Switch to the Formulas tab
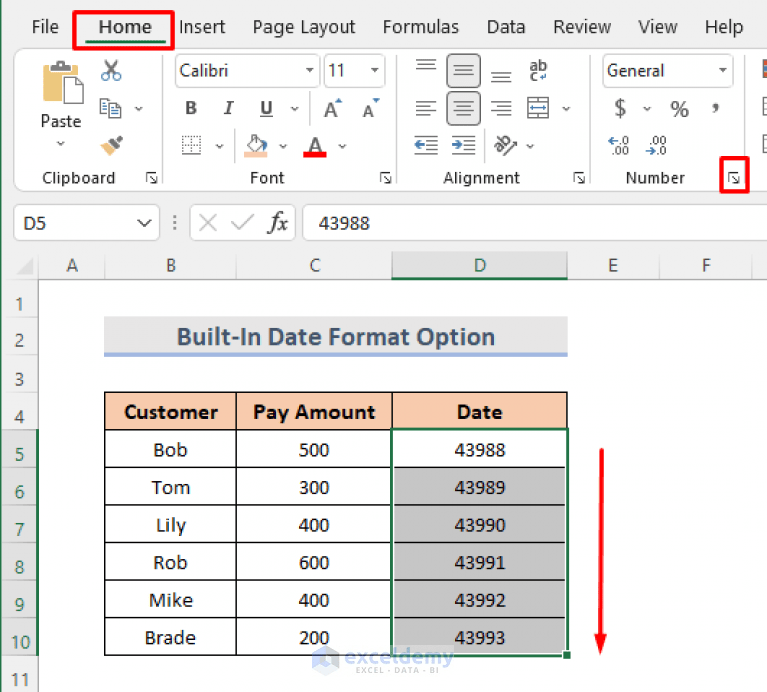Screen dimensions: 767x692 click(x=421, y=27)
